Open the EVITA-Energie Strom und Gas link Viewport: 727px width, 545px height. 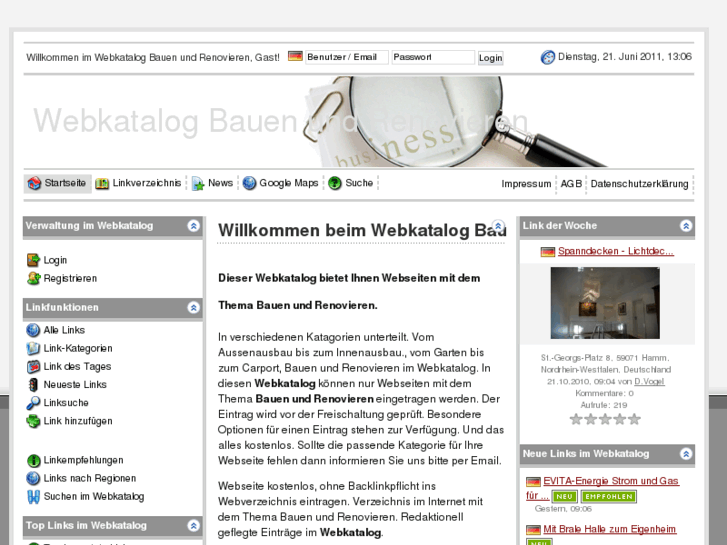[x=611, y=481]
